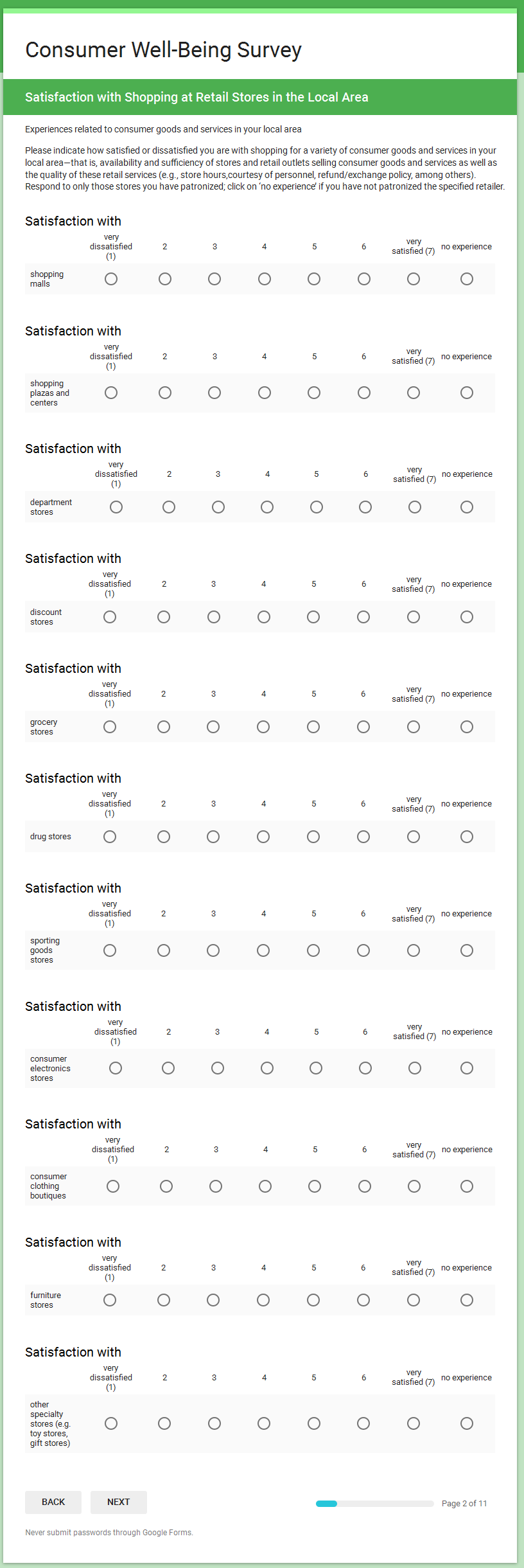Select 'no experience' for shopping malls
This screenshot has width=524, height=1568.
[467, 279]
